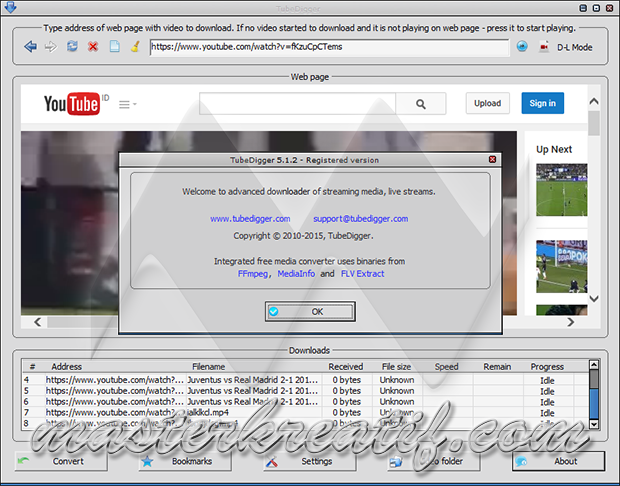Open the Settings button
Viewport: 620px width, 486px height.
pos(310,461)
